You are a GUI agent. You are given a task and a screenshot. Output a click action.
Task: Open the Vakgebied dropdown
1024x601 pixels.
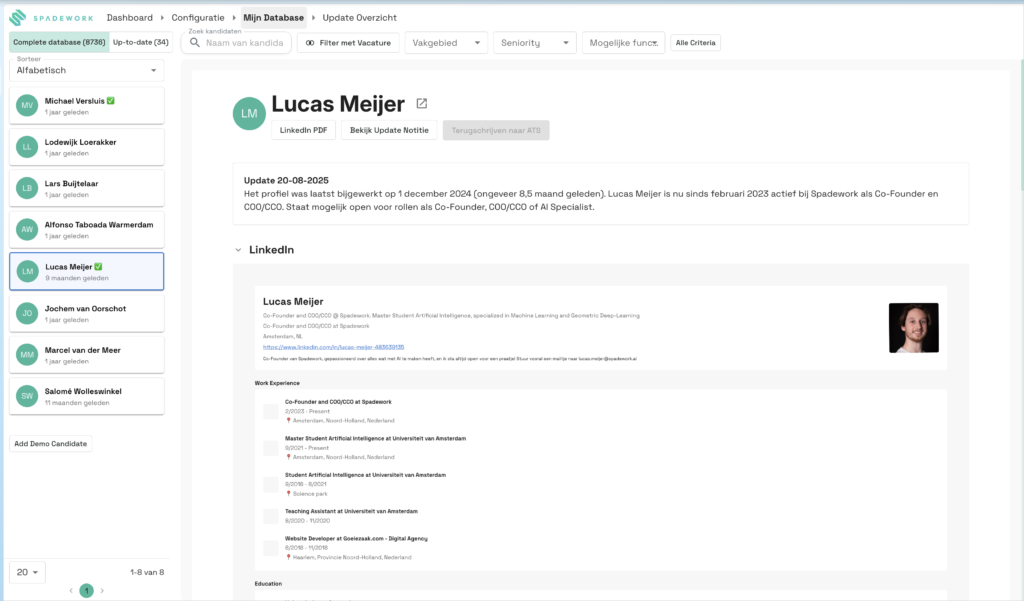click(446, 42)
